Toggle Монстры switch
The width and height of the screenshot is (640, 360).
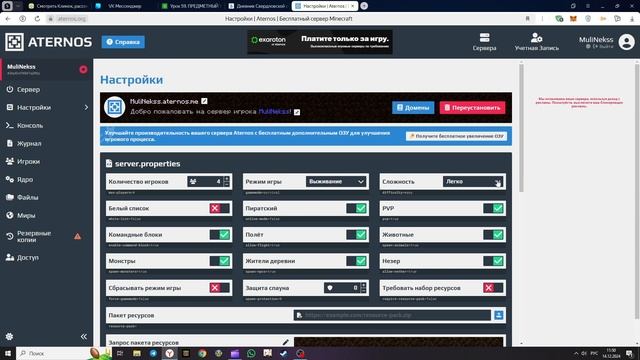(x=220, y=261)
